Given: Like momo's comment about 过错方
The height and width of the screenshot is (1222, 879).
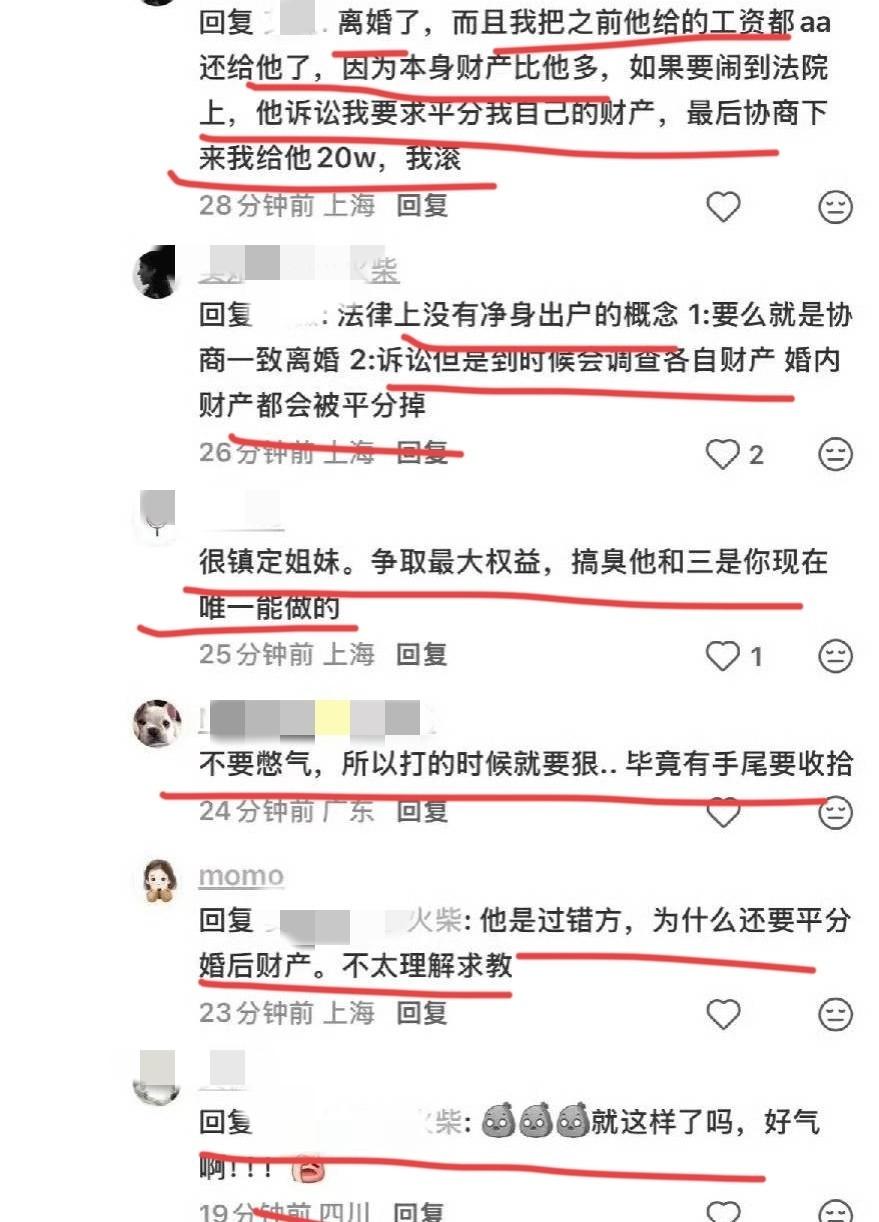Looking at the screenshot, I should click(x=723, y=1014).
